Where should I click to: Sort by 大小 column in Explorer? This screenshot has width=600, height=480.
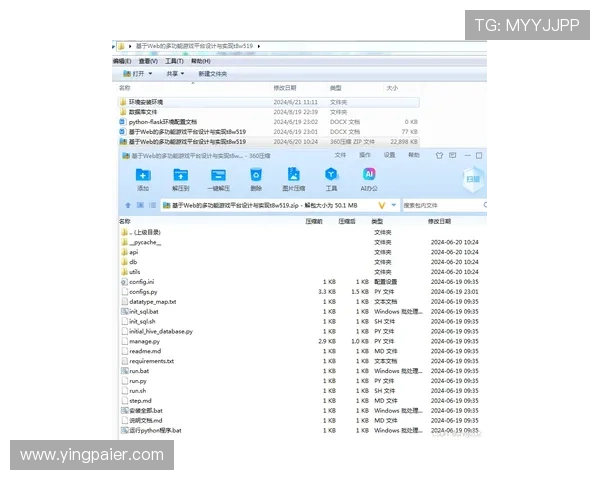pos(392,88)
